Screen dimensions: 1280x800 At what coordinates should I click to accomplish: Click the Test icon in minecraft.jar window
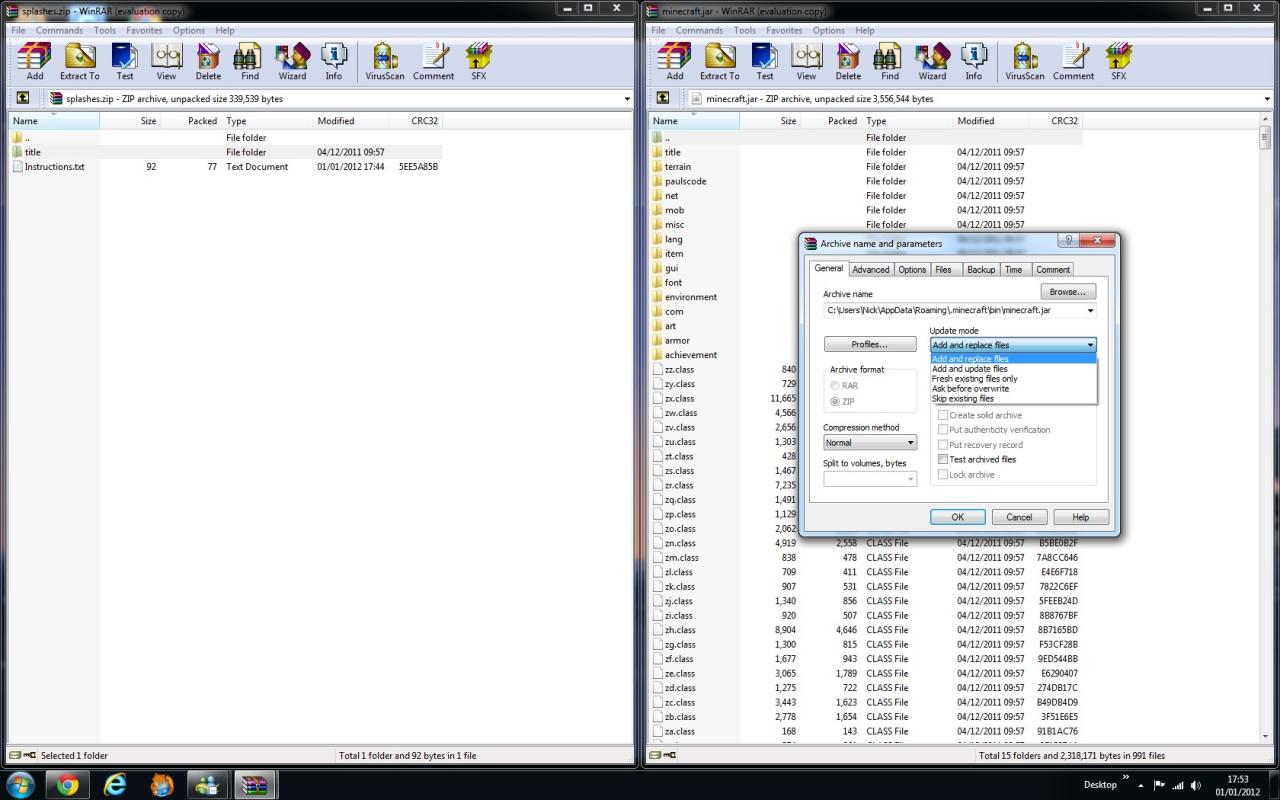765,61
